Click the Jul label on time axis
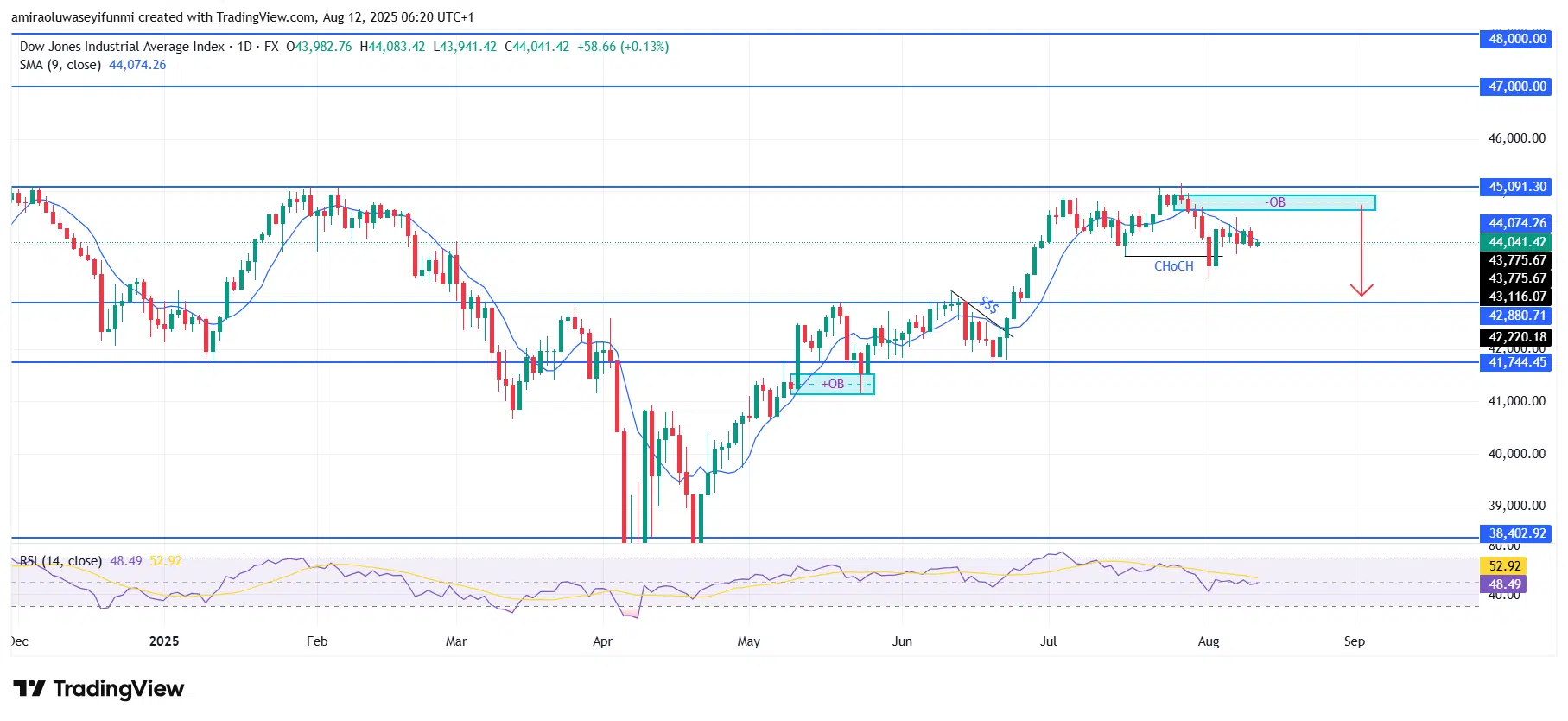The height and width of the screenshot is (721, 1568). click(x=1048, y=641)
